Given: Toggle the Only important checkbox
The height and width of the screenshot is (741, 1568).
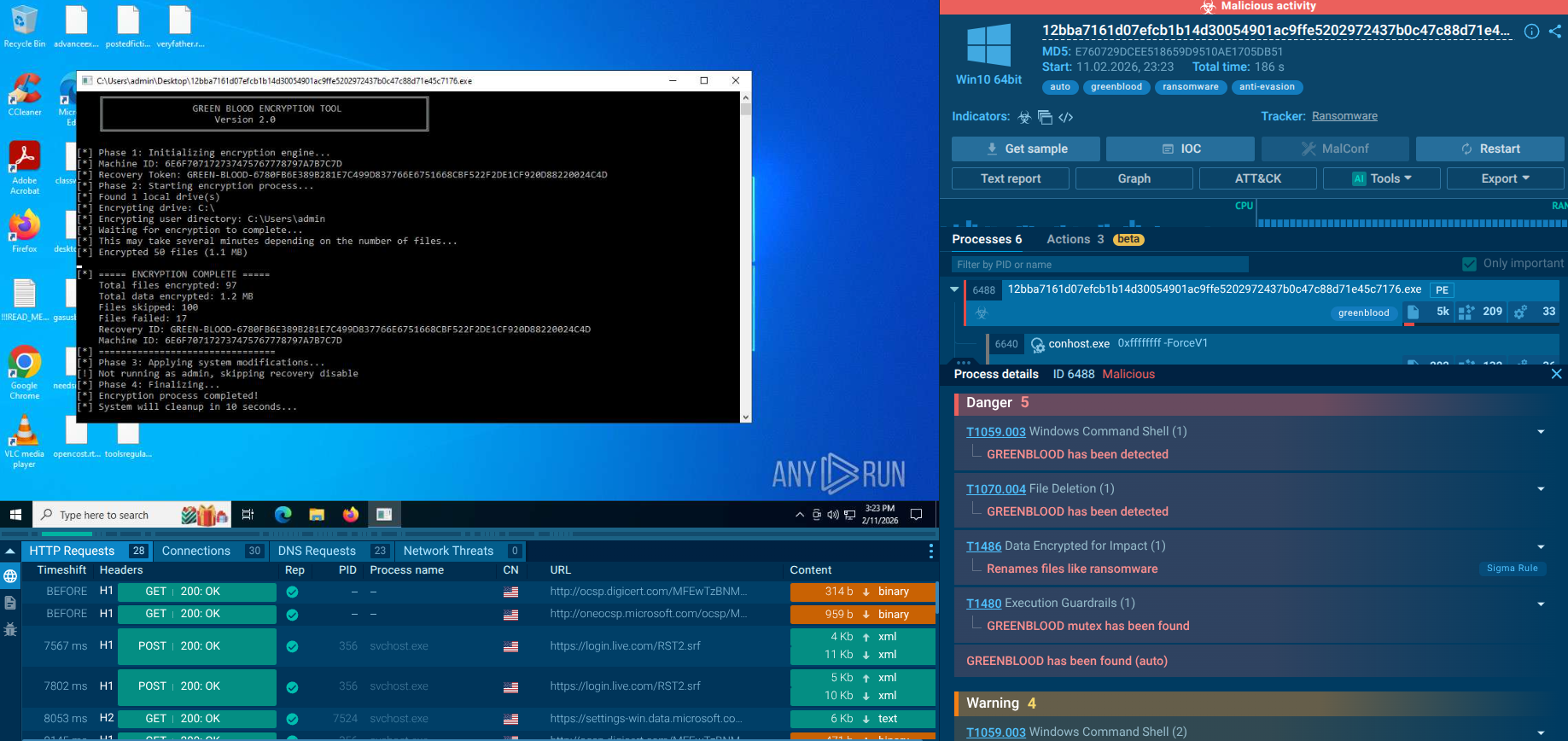Looking at the screenshot, I should pos(1469,264).
